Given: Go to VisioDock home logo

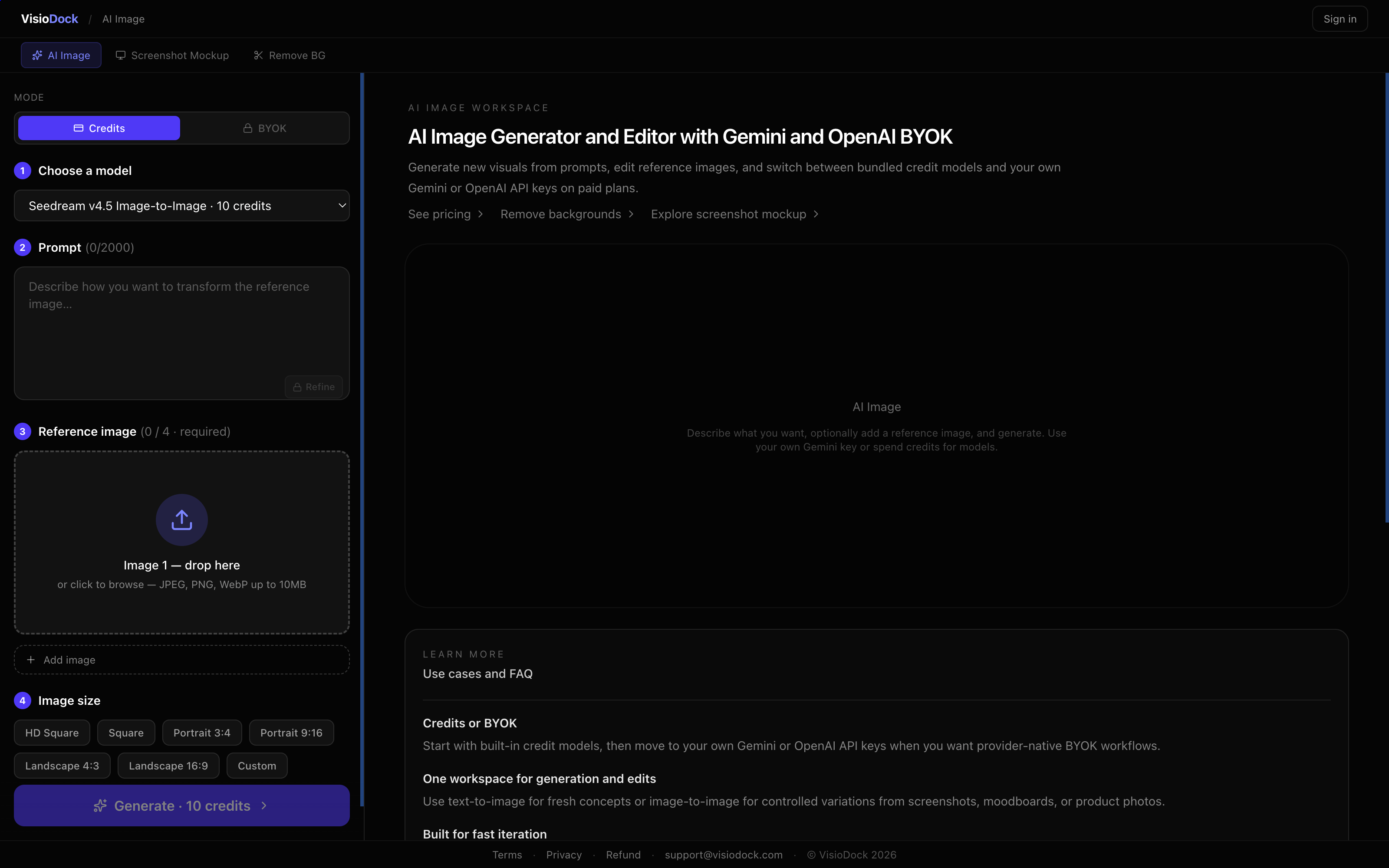Looking at the screenshot, I should coord(49,19).
